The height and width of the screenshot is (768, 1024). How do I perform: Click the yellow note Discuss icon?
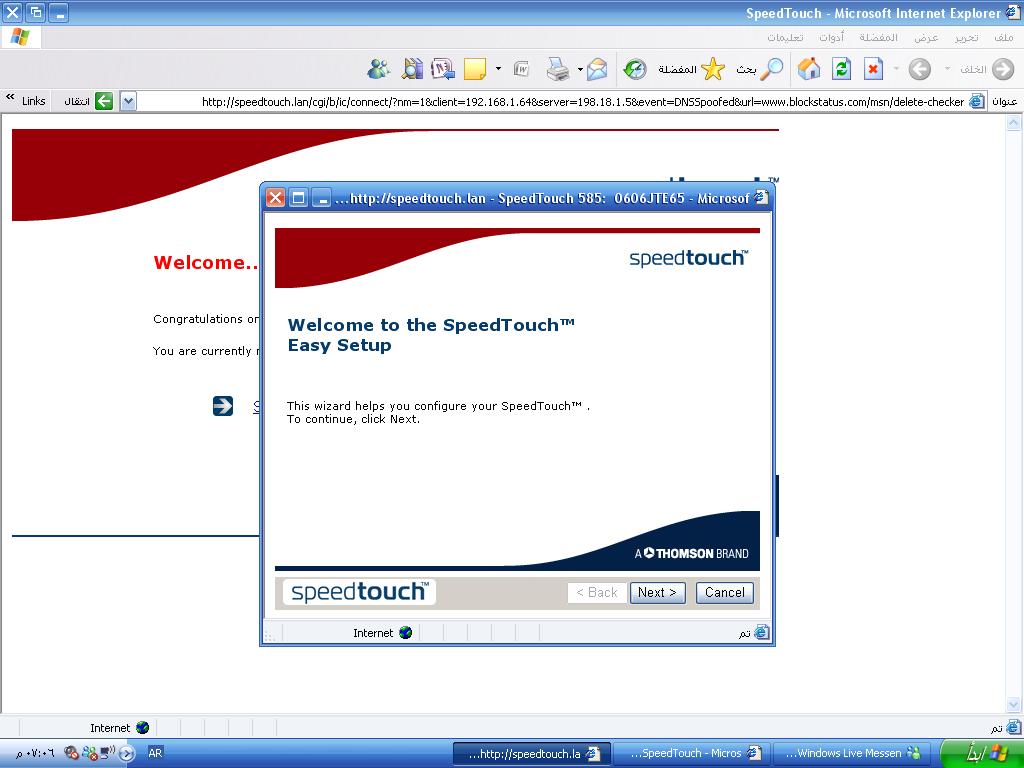tap(475, 69)
